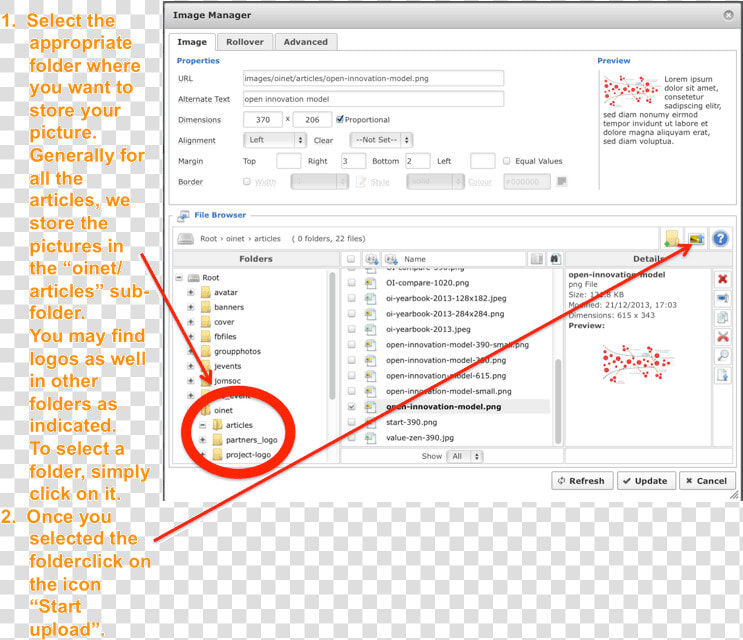743x640 pixels.
Task: Click the partners_logo folder icon
Action: [217, 440]
